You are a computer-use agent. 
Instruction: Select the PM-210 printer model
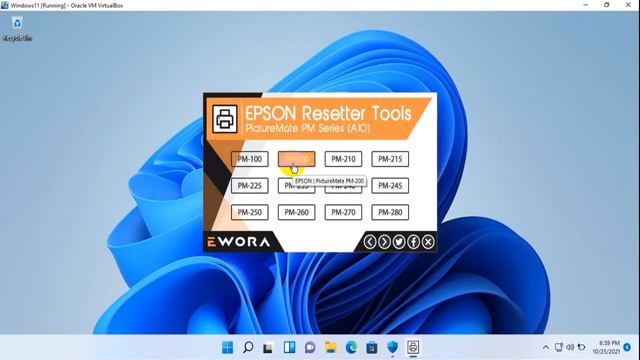pyautogui.click(x=343, y=159)
